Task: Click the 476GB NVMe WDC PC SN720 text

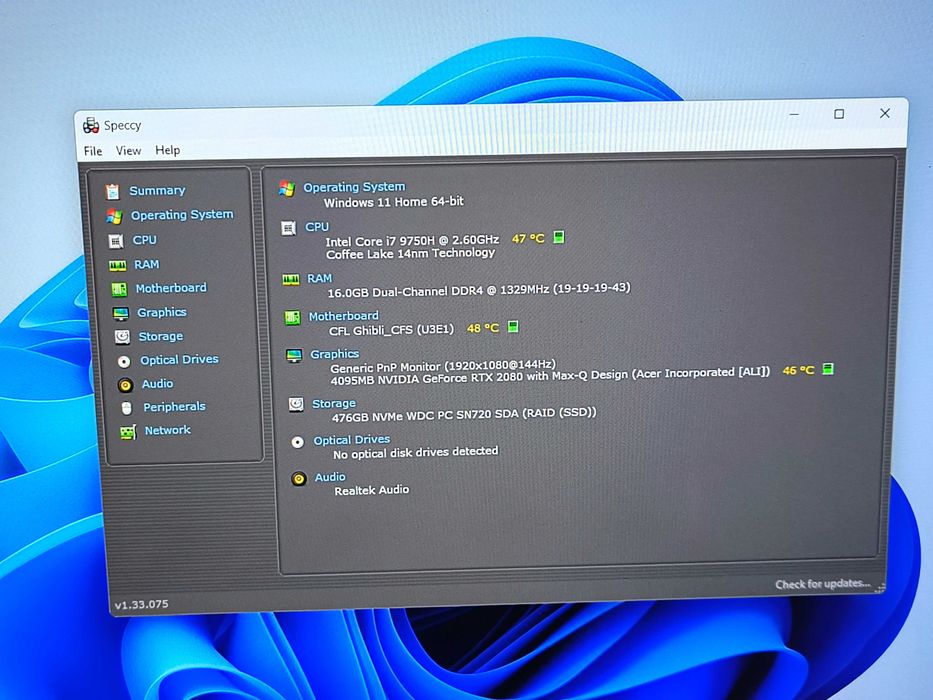Action: coord(464,415)
